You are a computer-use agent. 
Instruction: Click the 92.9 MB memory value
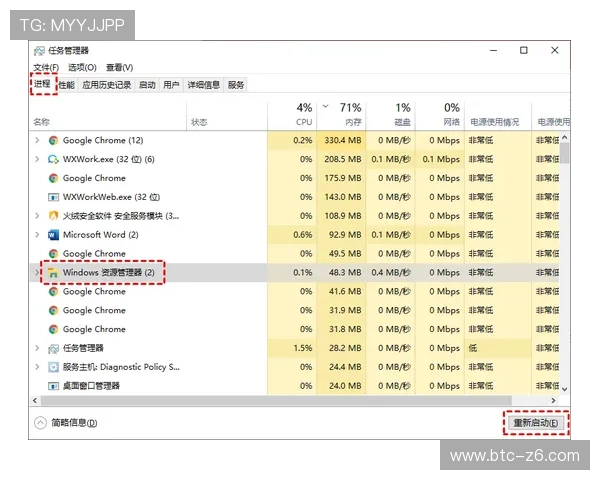[345, 235]
